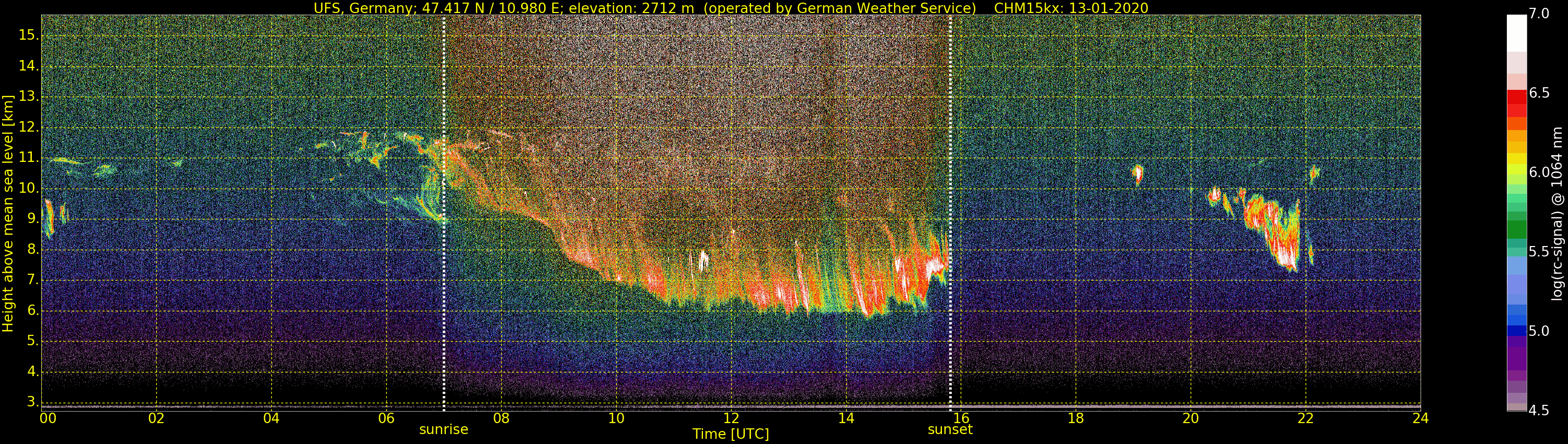The width and height of the screenshot is (1568, 444).
Task: Click time axis tick '12'
Action: click(x=731, y=418)
